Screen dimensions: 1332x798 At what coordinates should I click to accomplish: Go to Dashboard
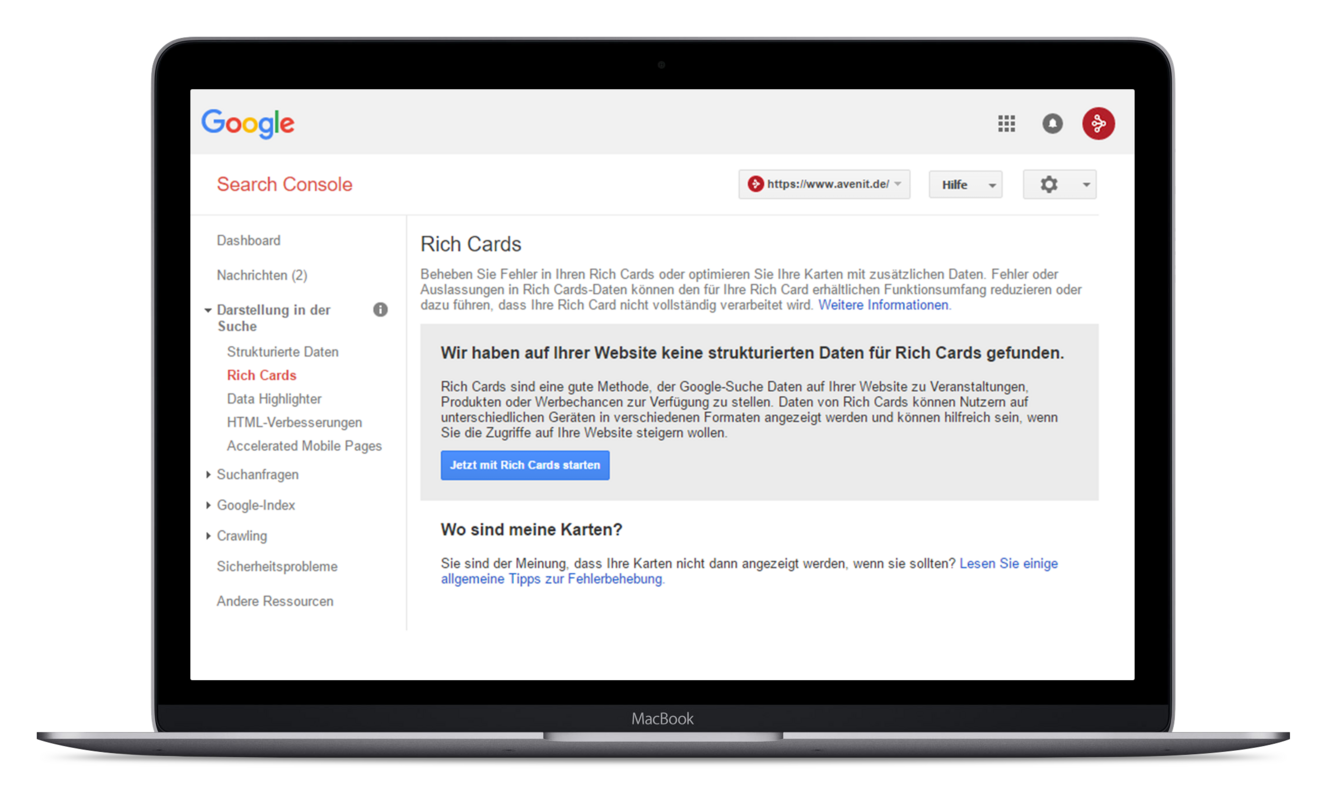tap(248, 241)
